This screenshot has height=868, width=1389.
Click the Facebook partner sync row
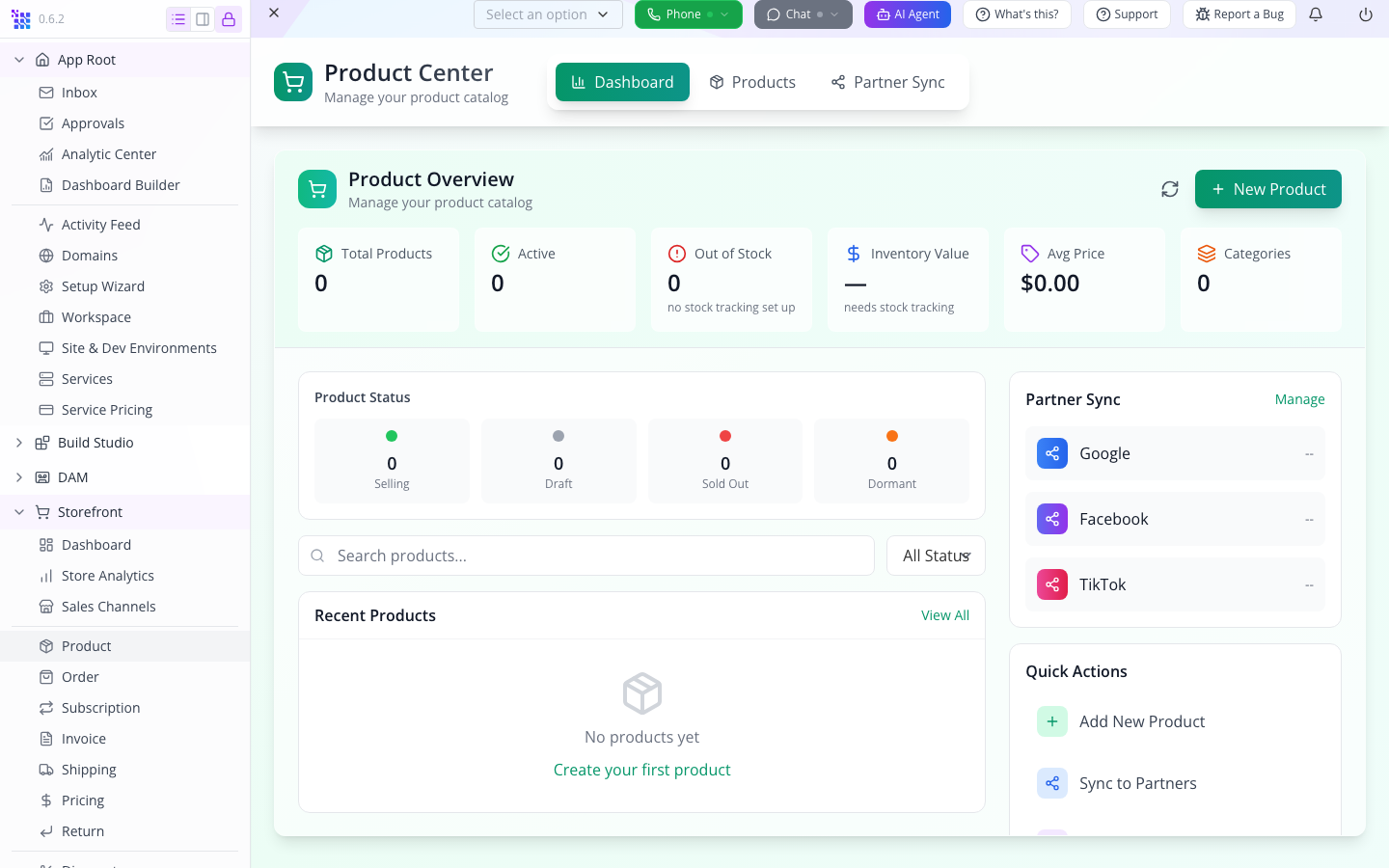1175,519
